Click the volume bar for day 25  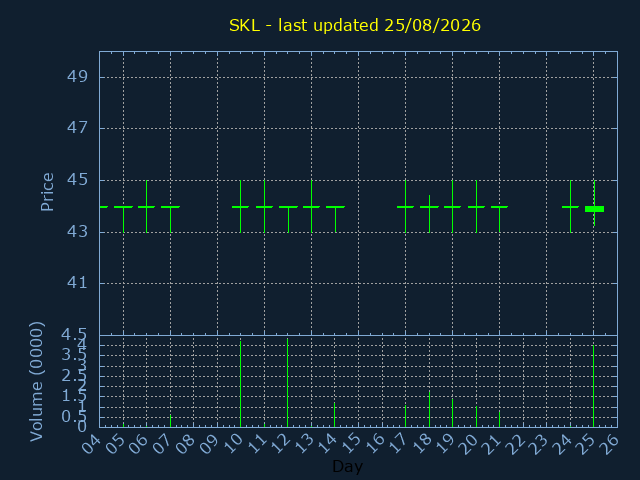(x=593, y=386)
